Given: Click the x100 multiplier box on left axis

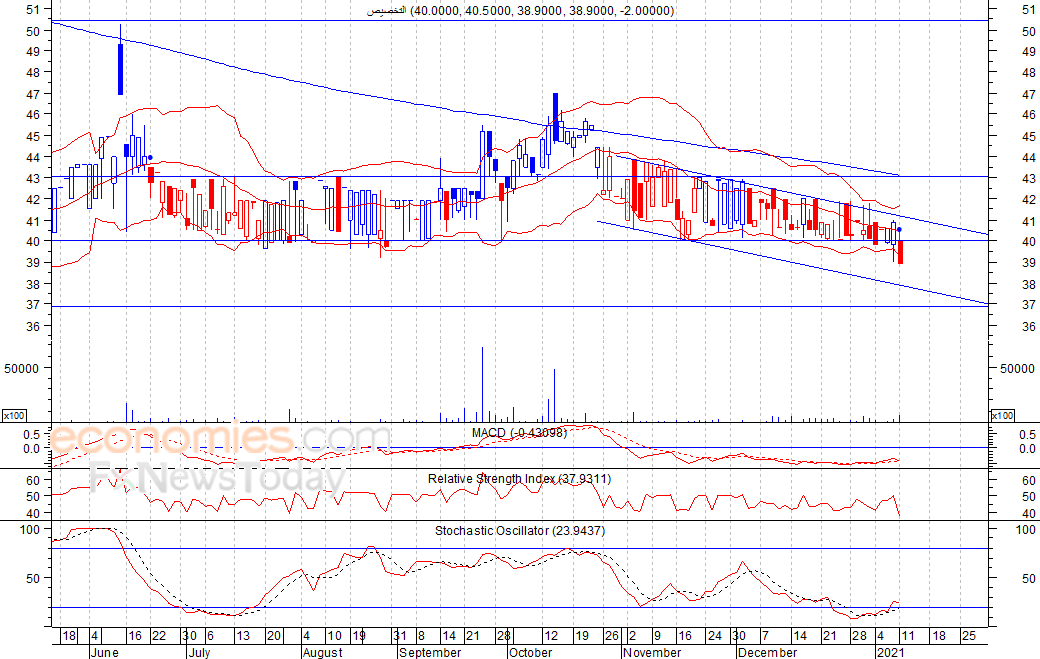Looking at the screenshot, I should click(x=14, y=416).
